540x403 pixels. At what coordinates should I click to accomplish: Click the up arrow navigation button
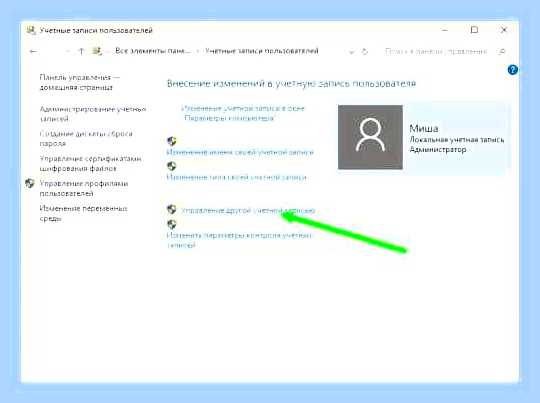coord(81,52)
